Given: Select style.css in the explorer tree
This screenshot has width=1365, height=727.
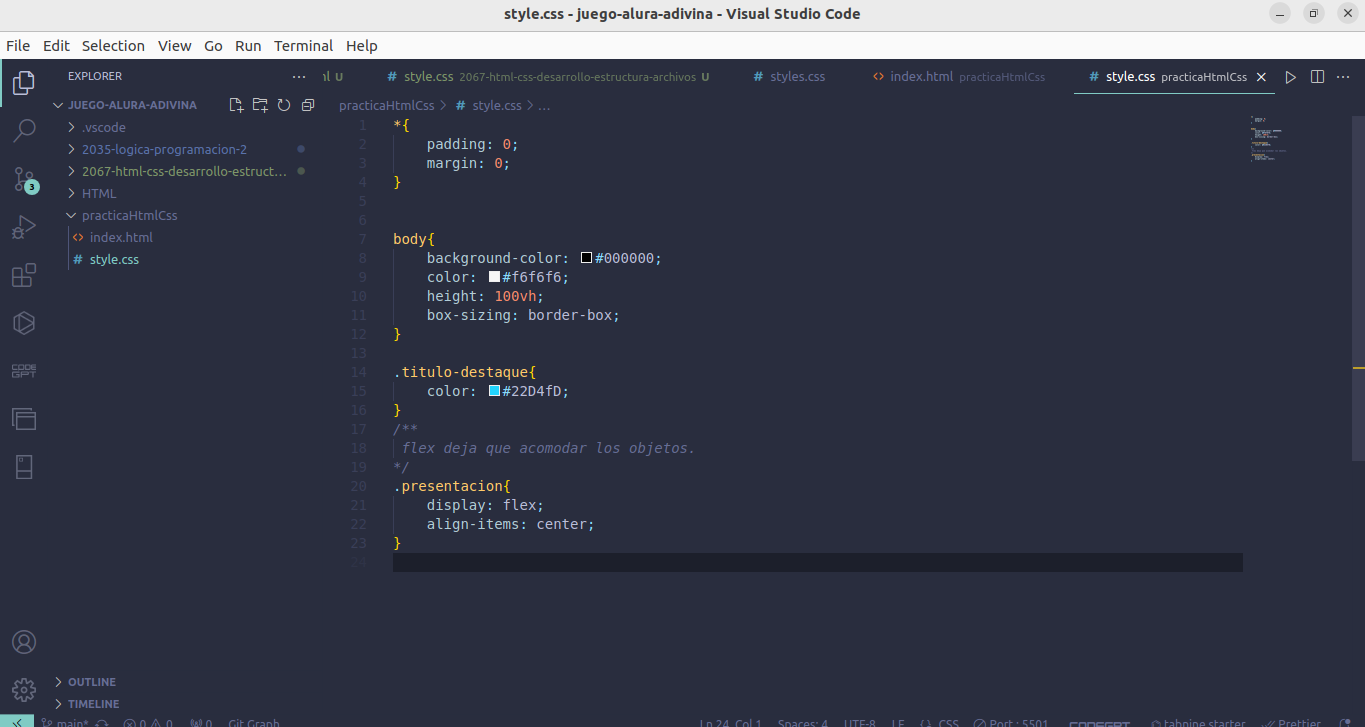Looking at the screenshot, I should pos(114,259).
